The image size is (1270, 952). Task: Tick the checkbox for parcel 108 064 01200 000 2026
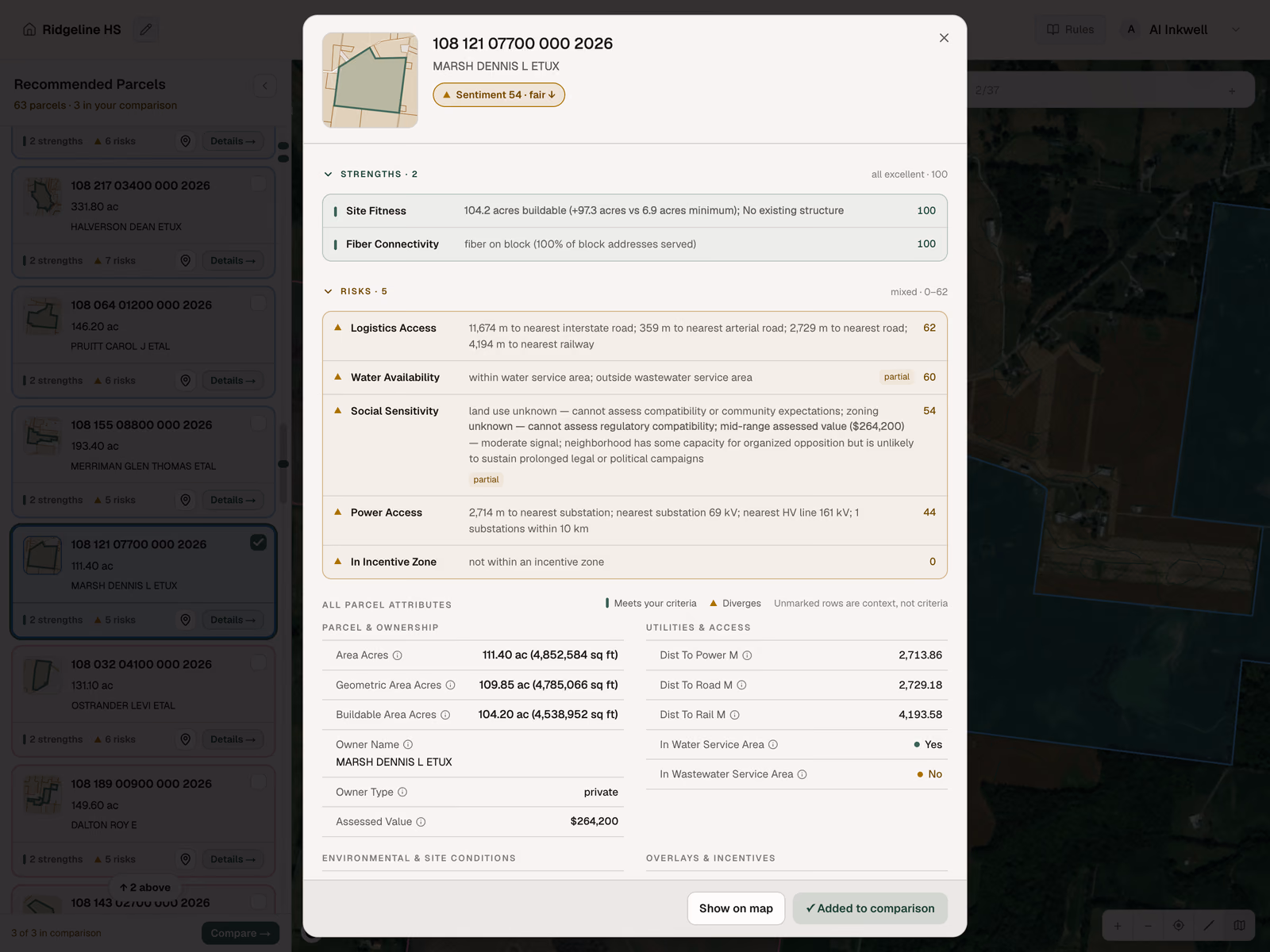(x=258, y=303)
